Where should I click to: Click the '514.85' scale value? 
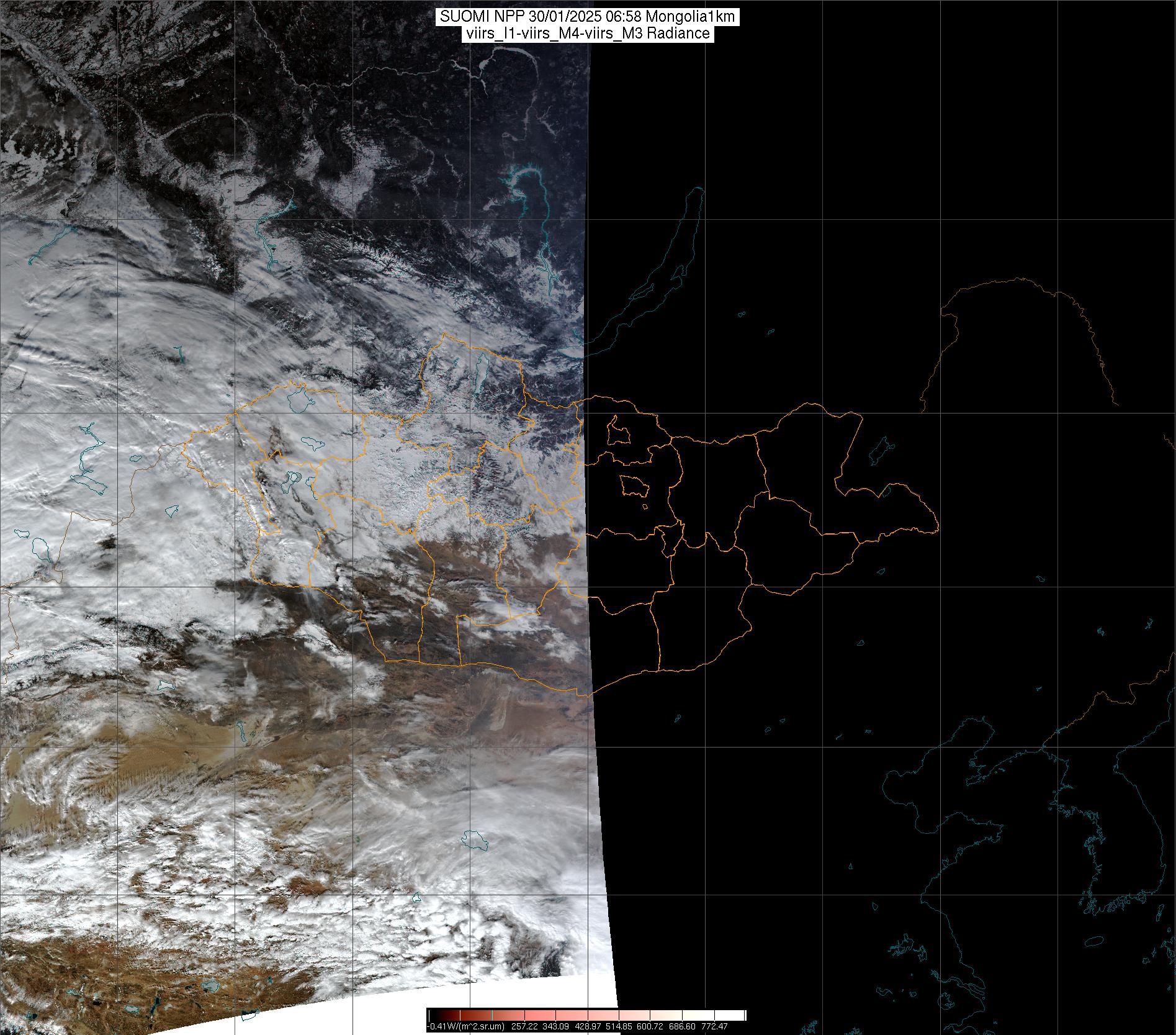tap(619, 1026)
